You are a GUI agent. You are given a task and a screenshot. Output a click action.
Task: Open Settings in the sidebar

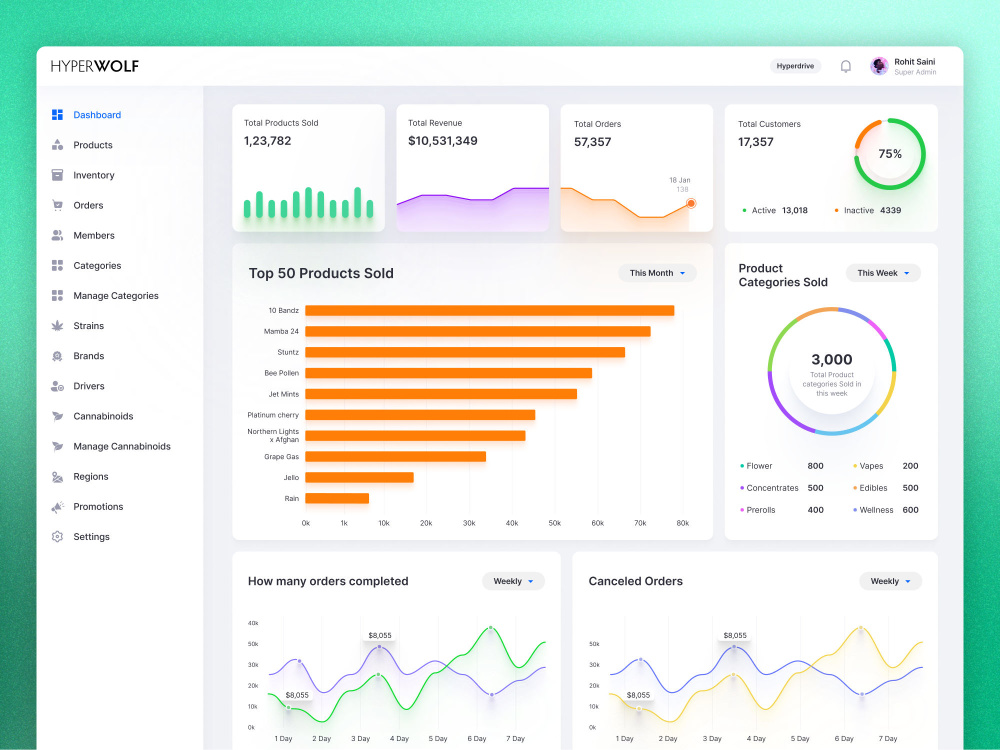(x=91, y=536)
